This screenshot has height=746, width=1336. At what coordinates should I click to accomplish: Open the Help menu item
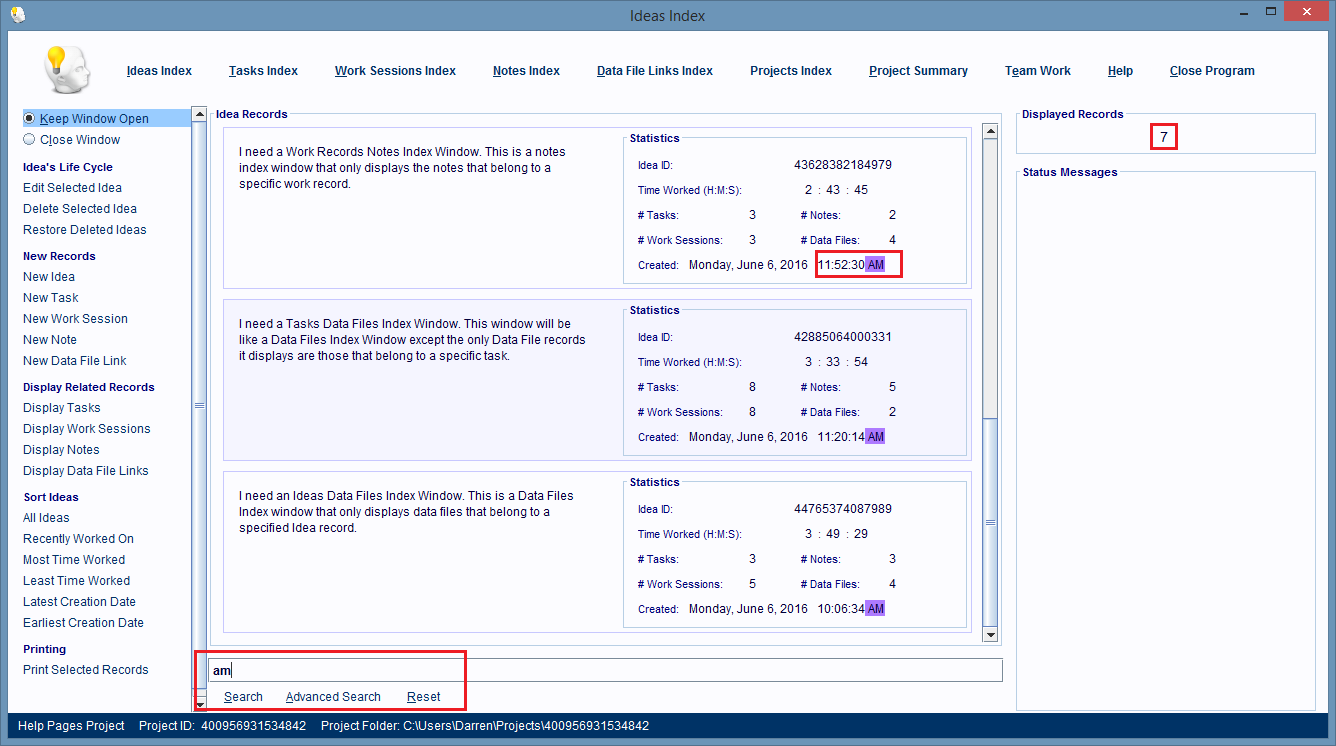[x=1120, y=71]
